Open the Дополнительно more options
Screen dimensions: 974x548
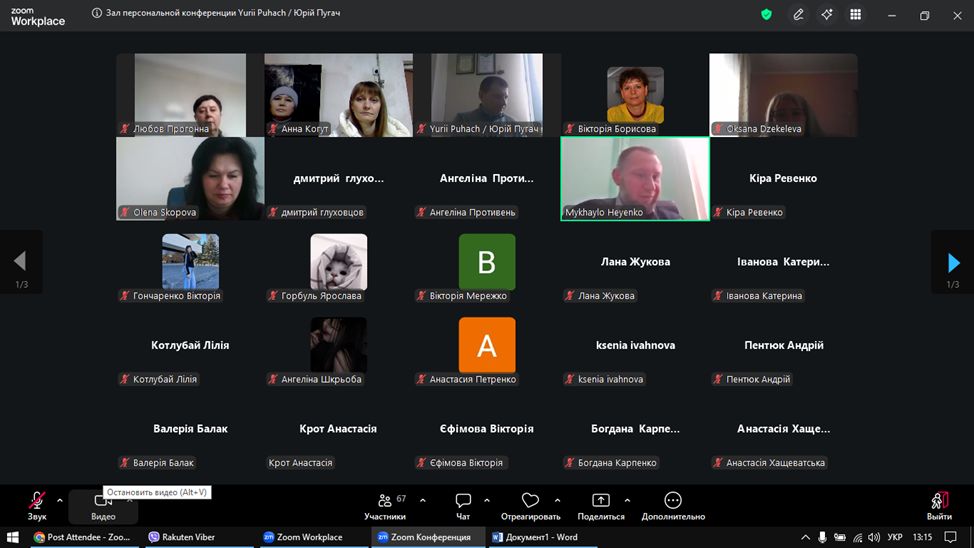click(x=673, y=501)
